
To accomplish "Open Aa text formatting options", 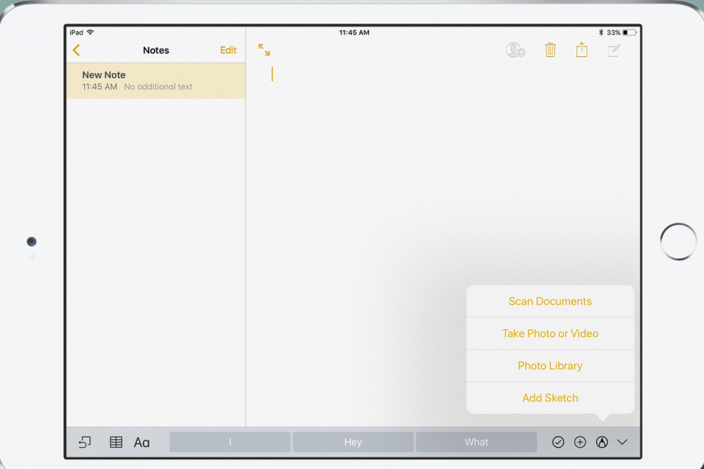I will click(x=141, y=443).
